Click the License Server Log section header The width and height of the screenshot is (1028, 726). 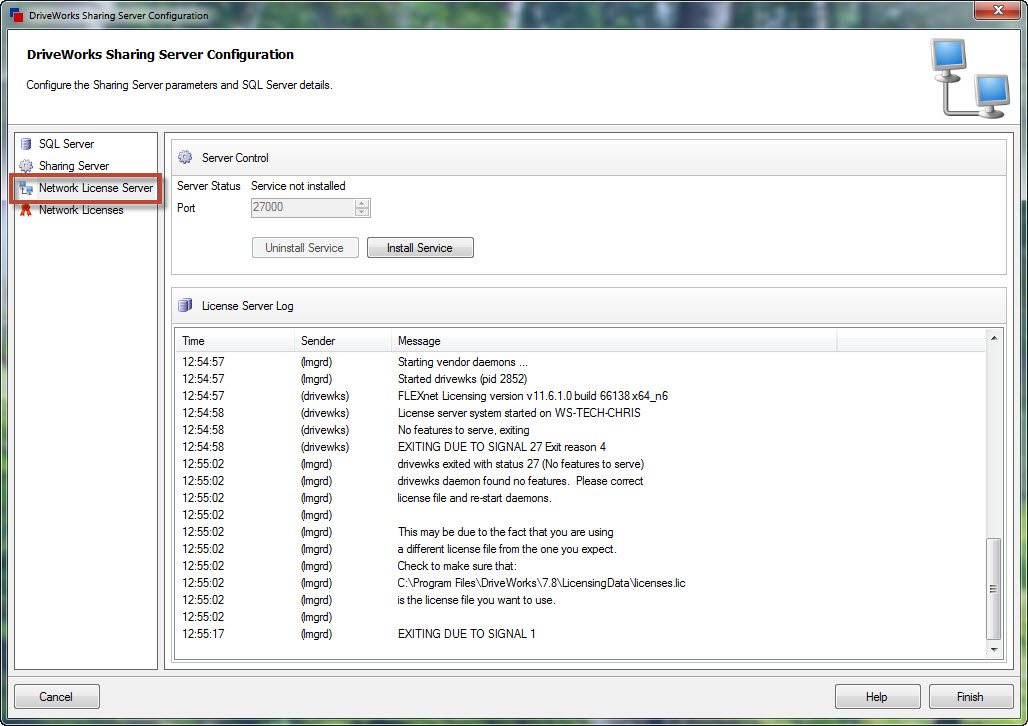[x=589, y=306]
